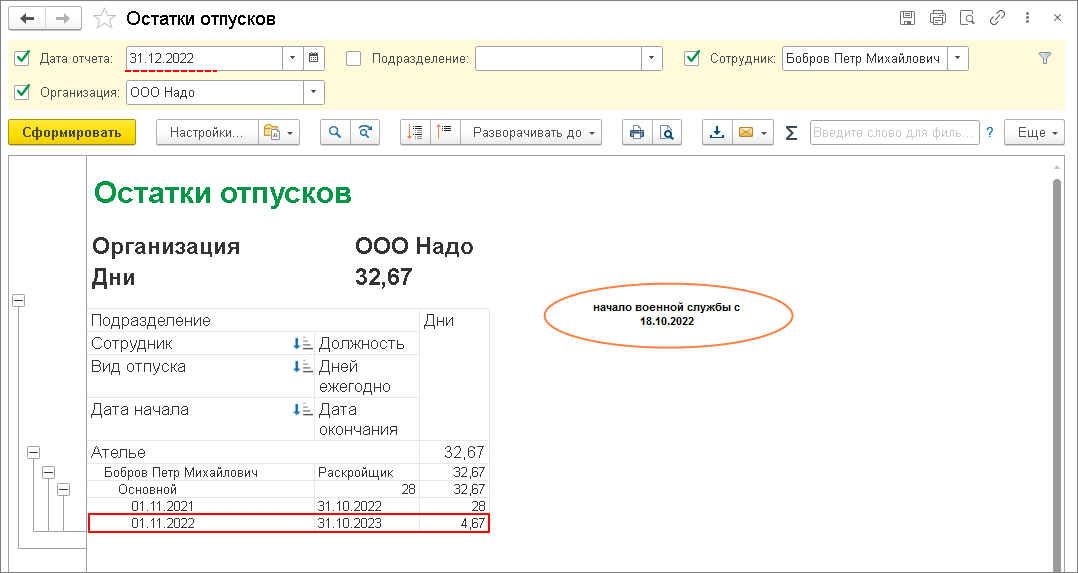Click the search word filter field
Viewport: 1078px width, 573px height.
(x=893, y=133)
